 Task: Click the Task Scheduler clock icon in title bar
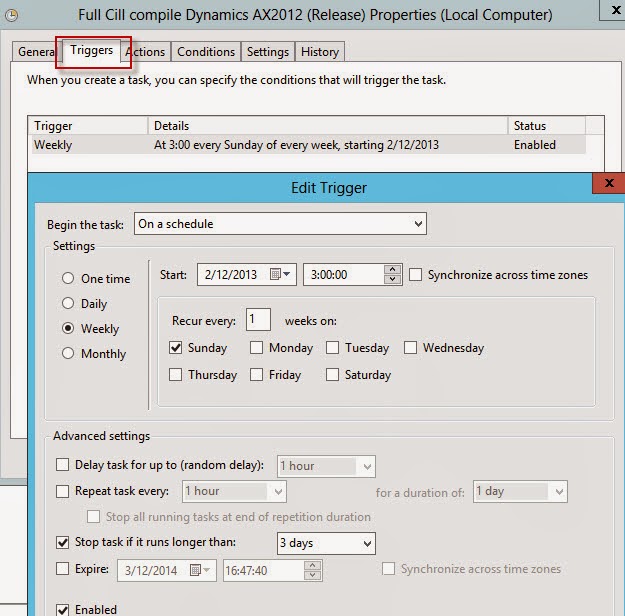point(11,15)
